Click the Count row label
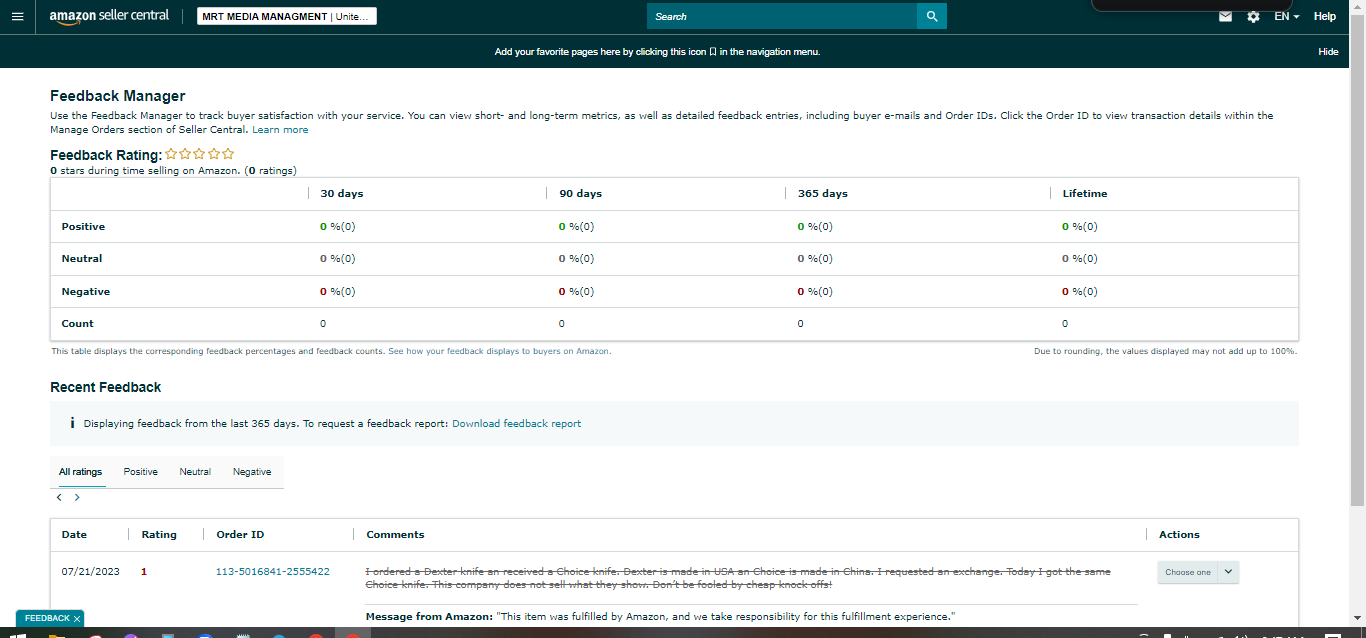Viewport: 1366px width, 638px height. point(77,324)
